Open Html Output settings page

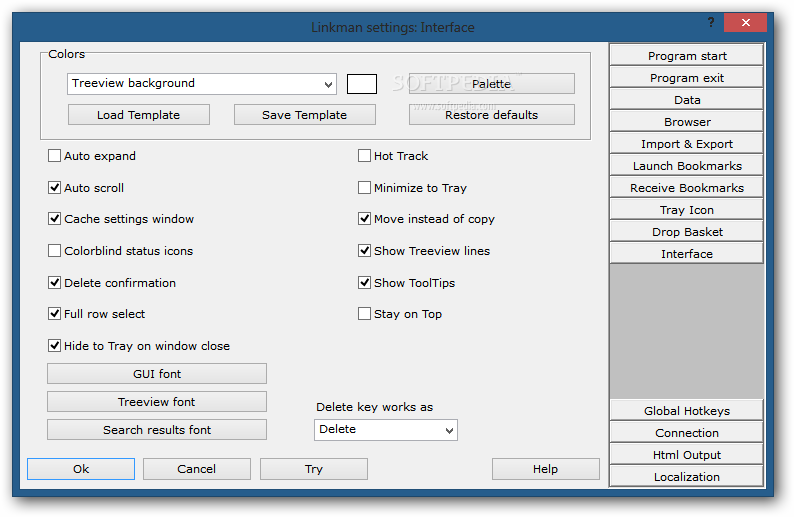pos(686,455)
